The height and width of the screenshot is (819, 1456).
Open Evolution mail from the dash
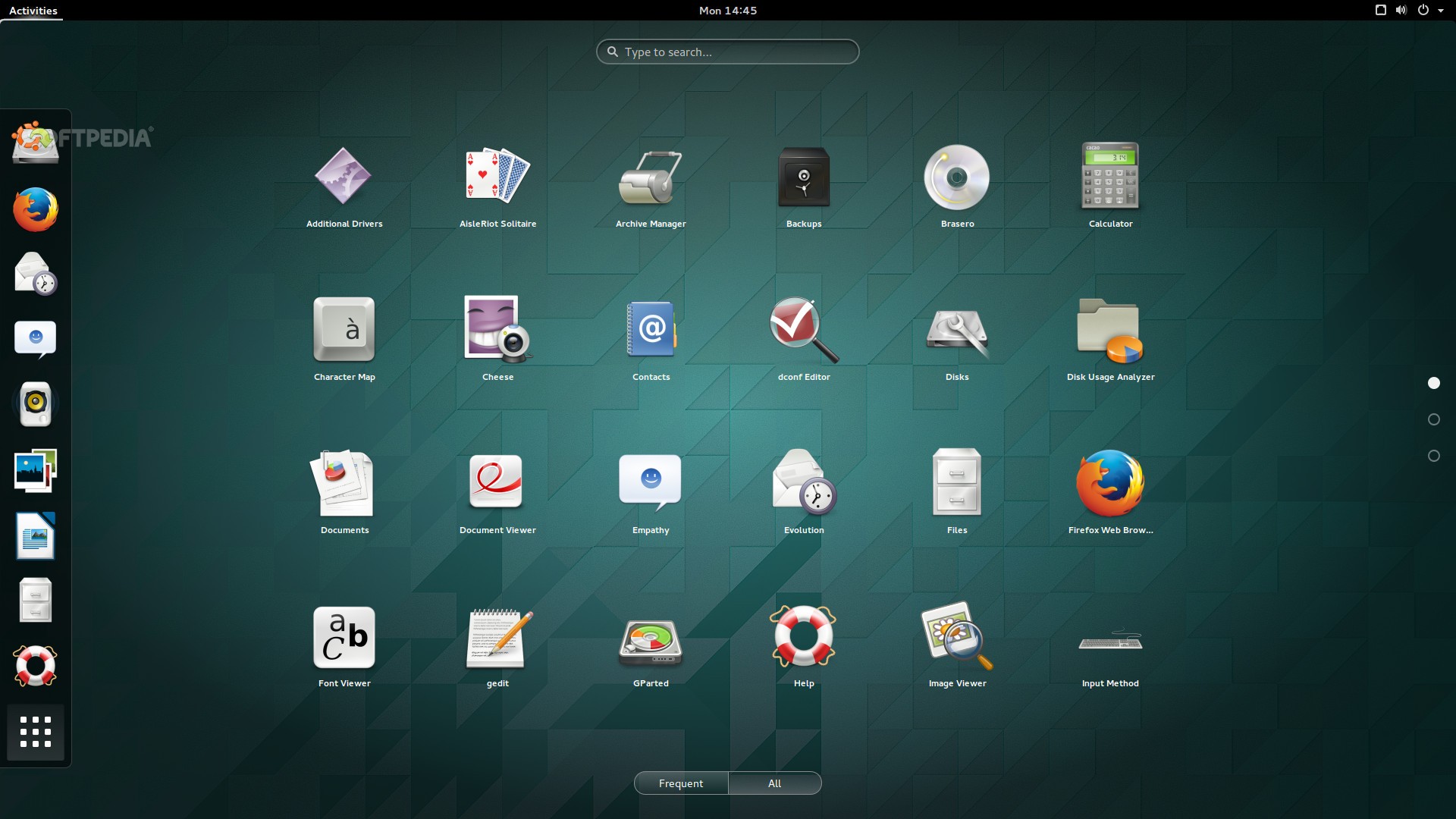click(36, 274)
